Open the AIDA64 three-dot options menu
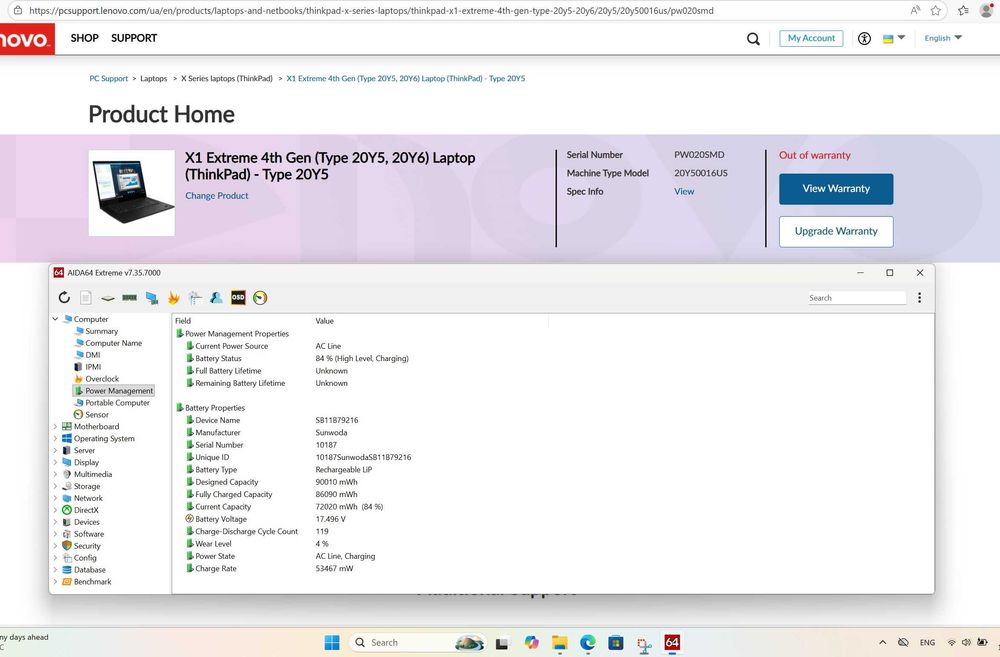Image resolution: width=1000 pixels, height=657 pixels. [919, 297]
